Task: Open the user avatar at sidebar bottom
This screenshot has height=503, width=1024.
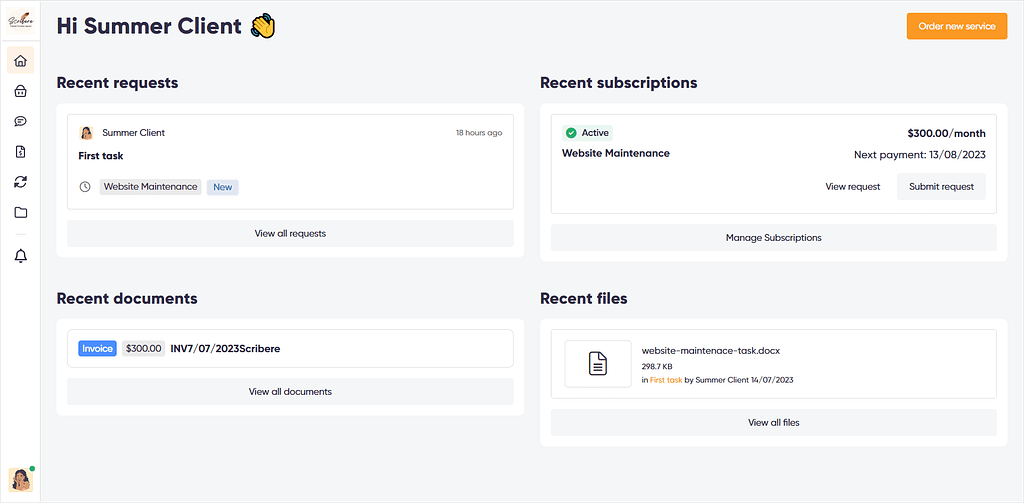Action: point(20,480)
